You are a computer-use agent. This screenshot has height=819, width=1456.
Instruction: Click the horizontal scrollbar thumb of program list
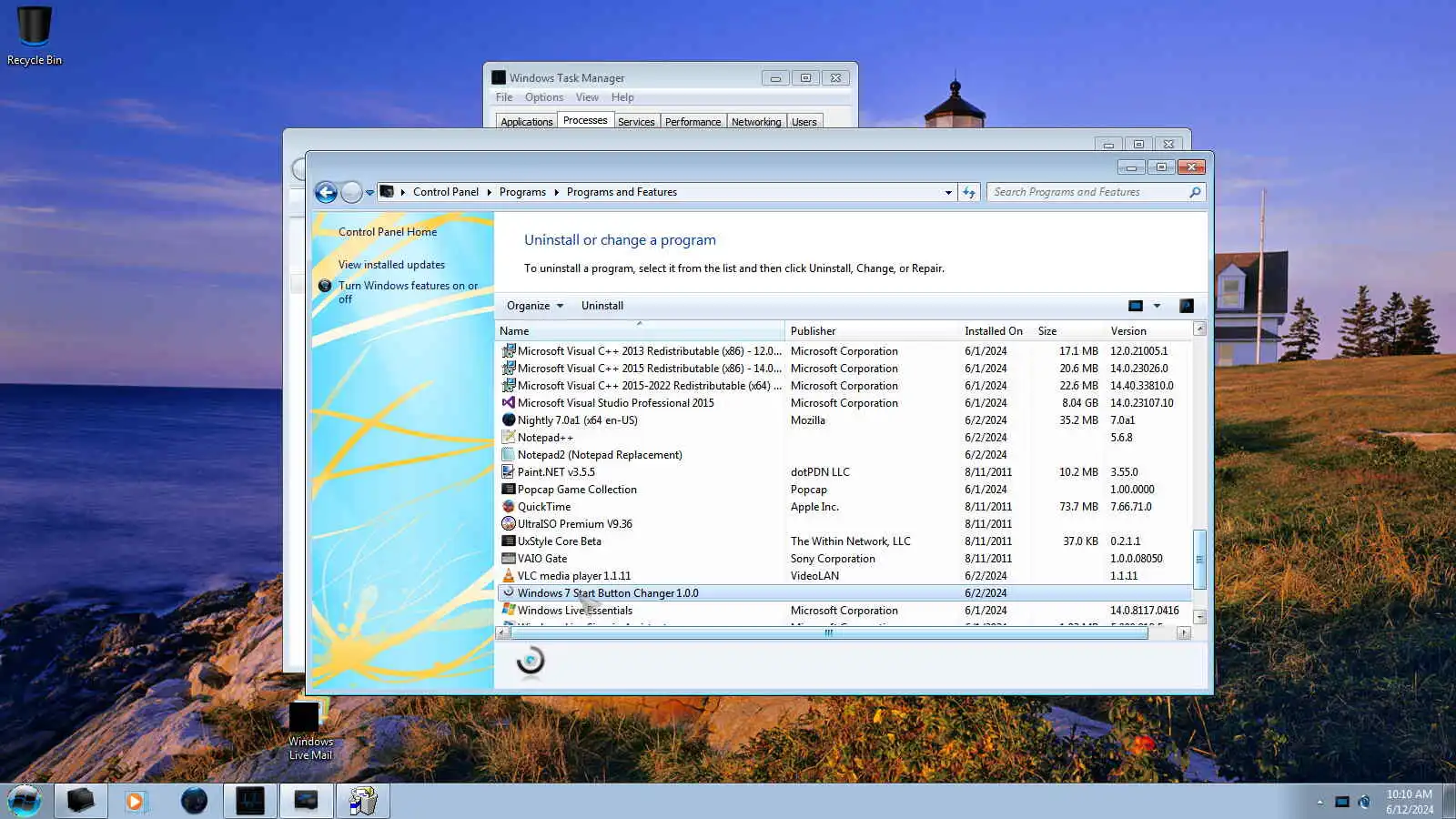pos(829,632)
